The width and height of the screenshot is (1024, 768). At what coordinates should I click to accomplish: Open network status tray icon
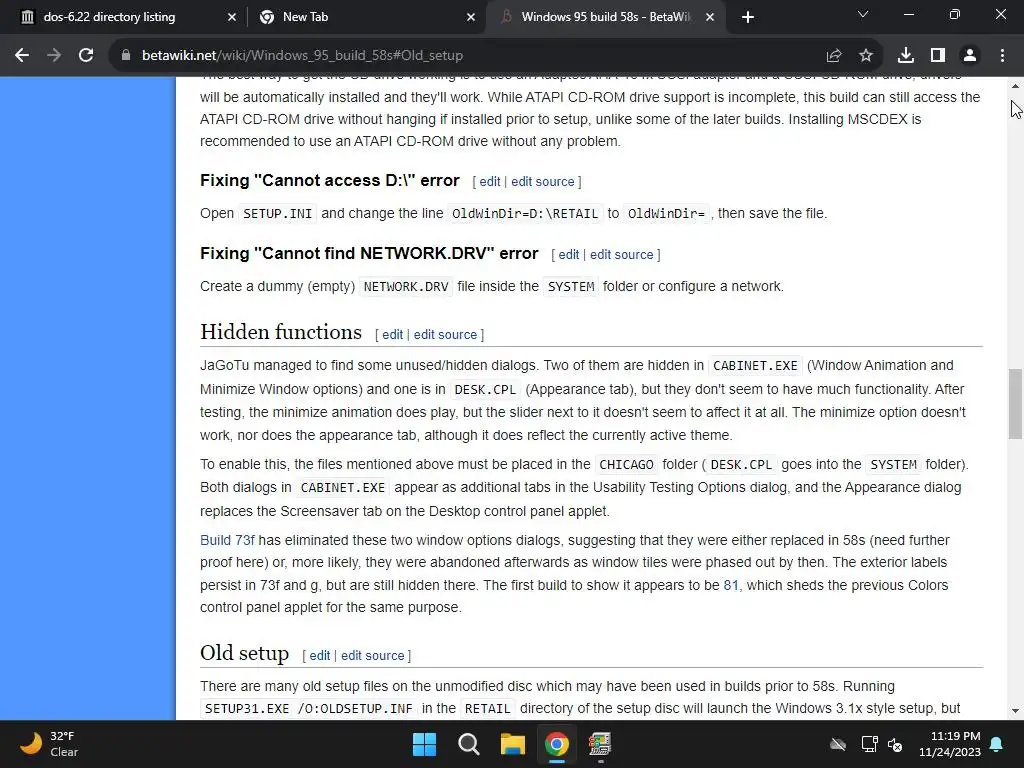coord(869,744)
